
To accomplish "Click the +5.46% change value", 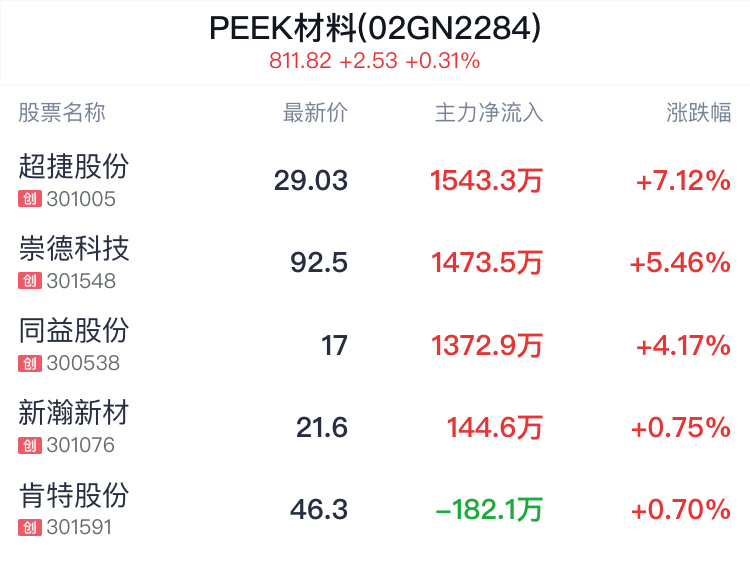I will pos(680,263).
